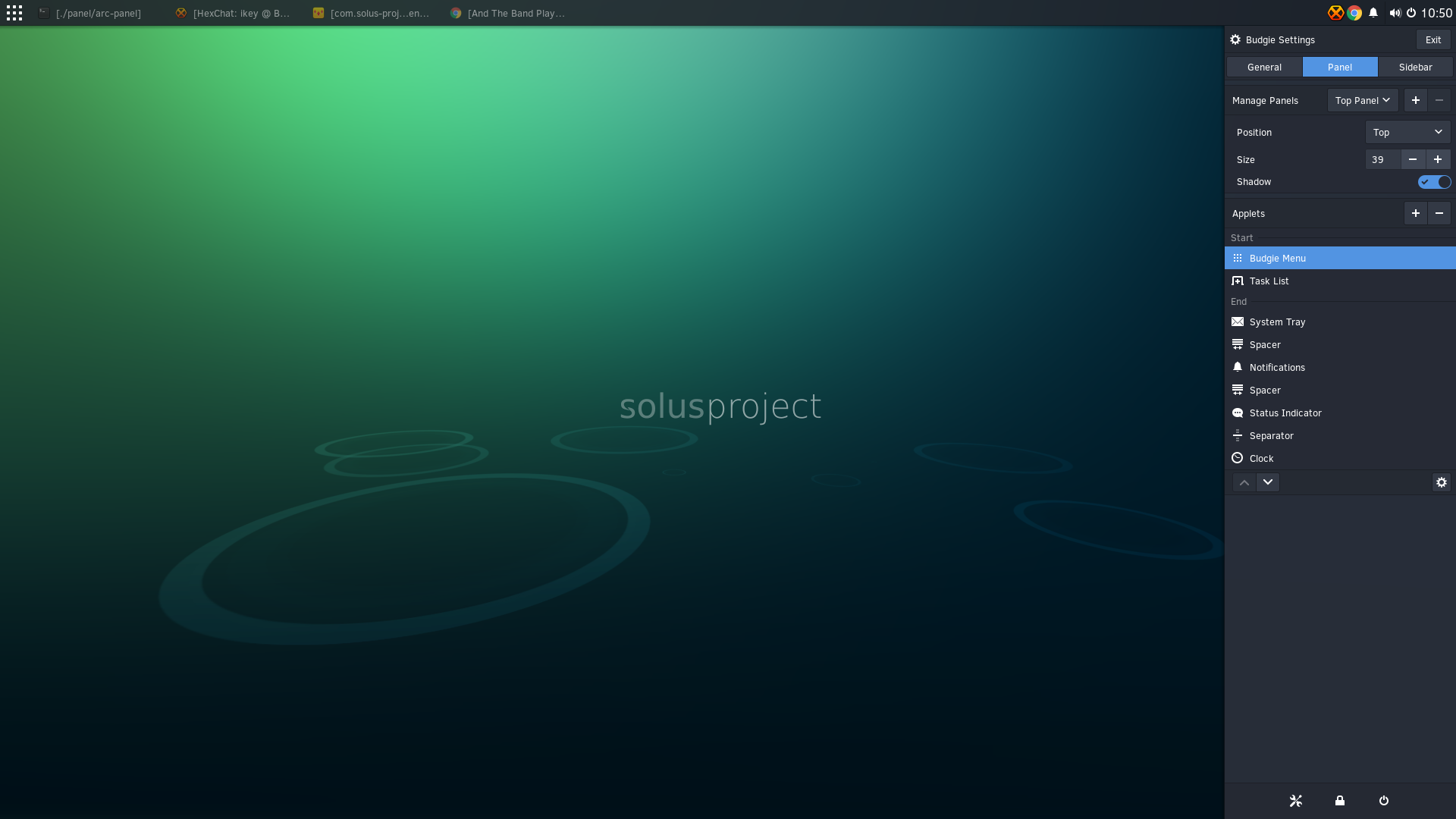Click the volume speaker icon in the top panel
This screenshot has height=819, width=1456.
click(x=1395, y=13)
